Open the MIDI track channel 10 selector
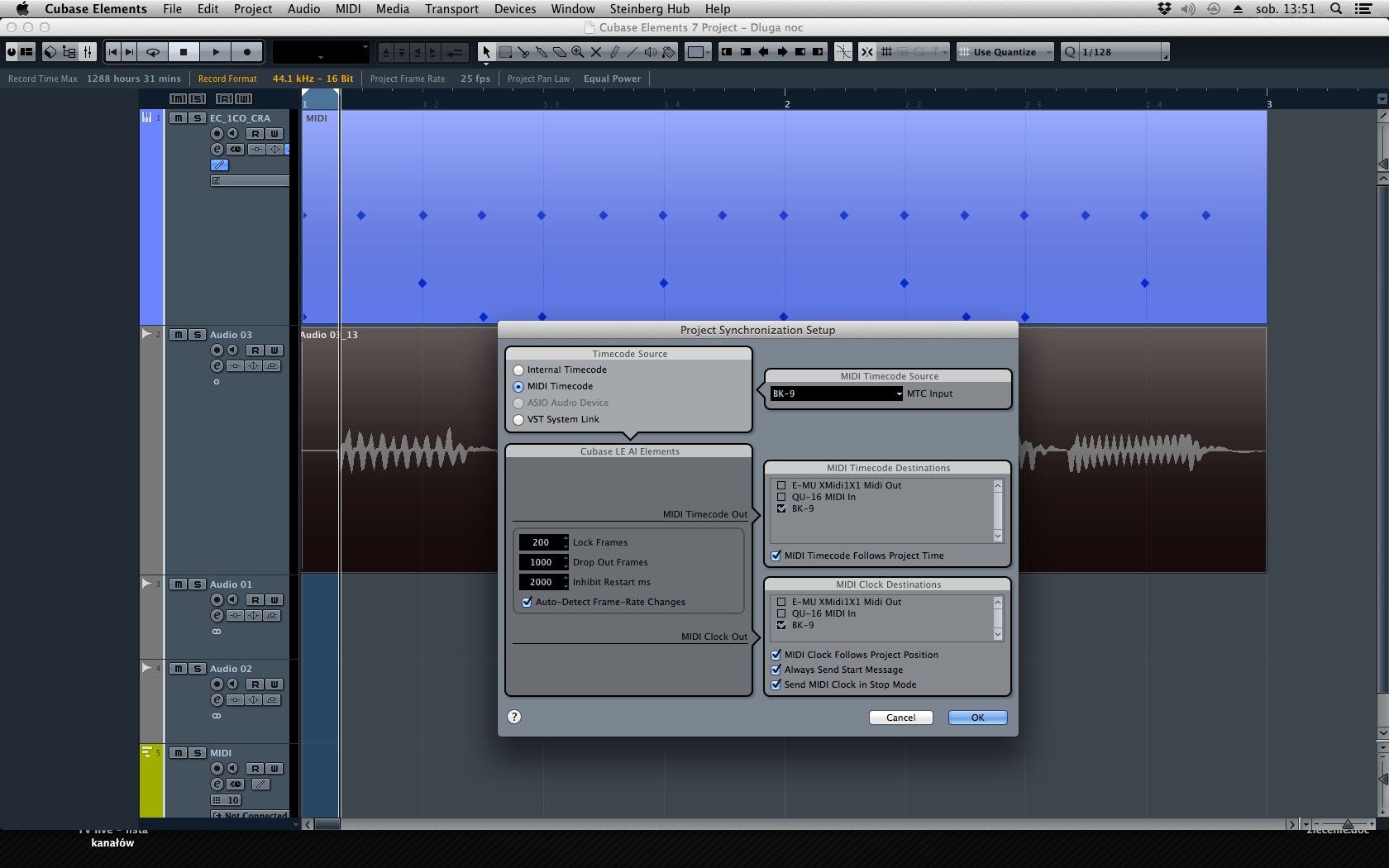1389x868 pixels. (x=226, y=800)
